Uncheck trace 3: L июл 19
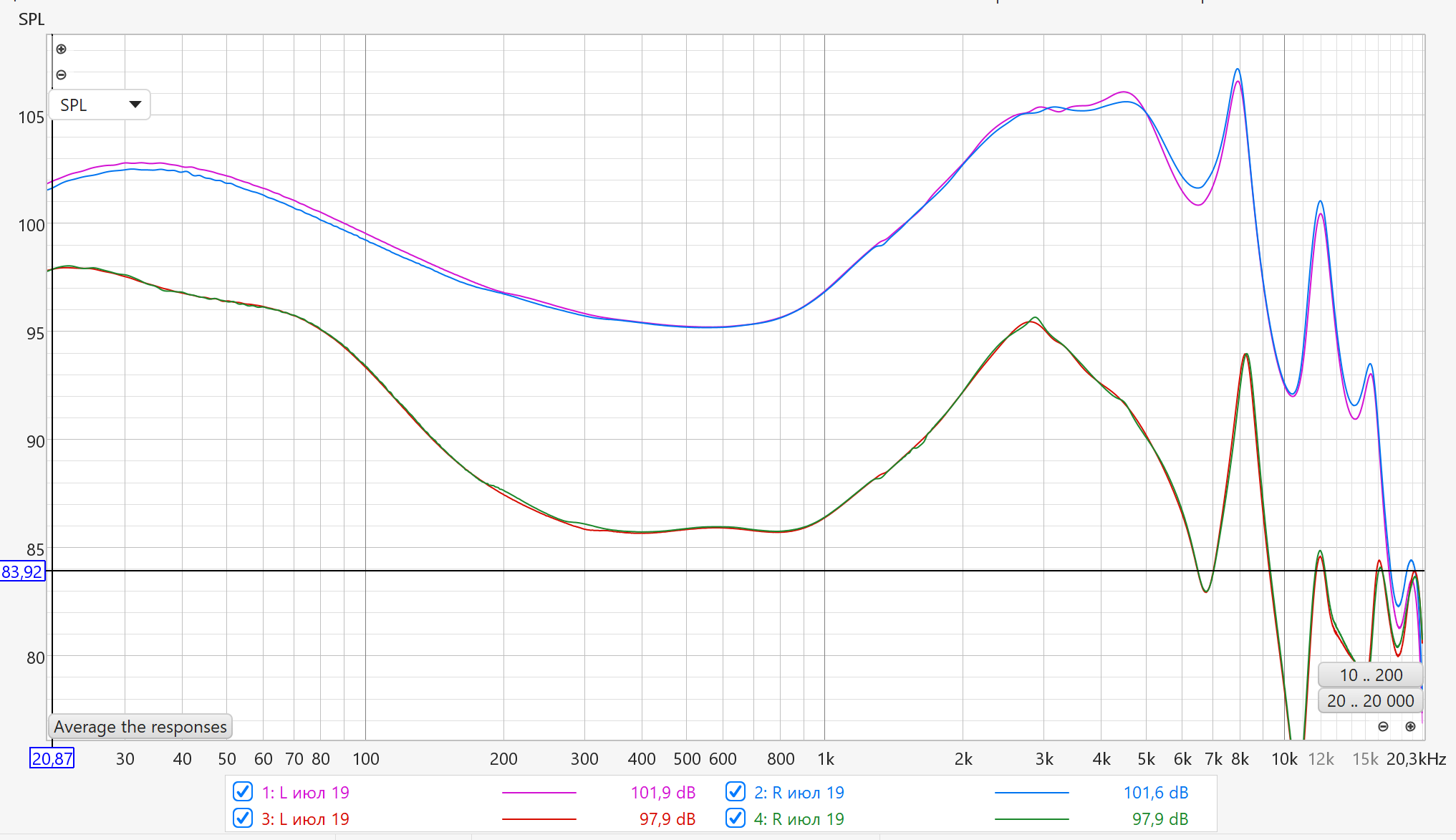This screenshot has width=1456, height=840. coord(243,818)
